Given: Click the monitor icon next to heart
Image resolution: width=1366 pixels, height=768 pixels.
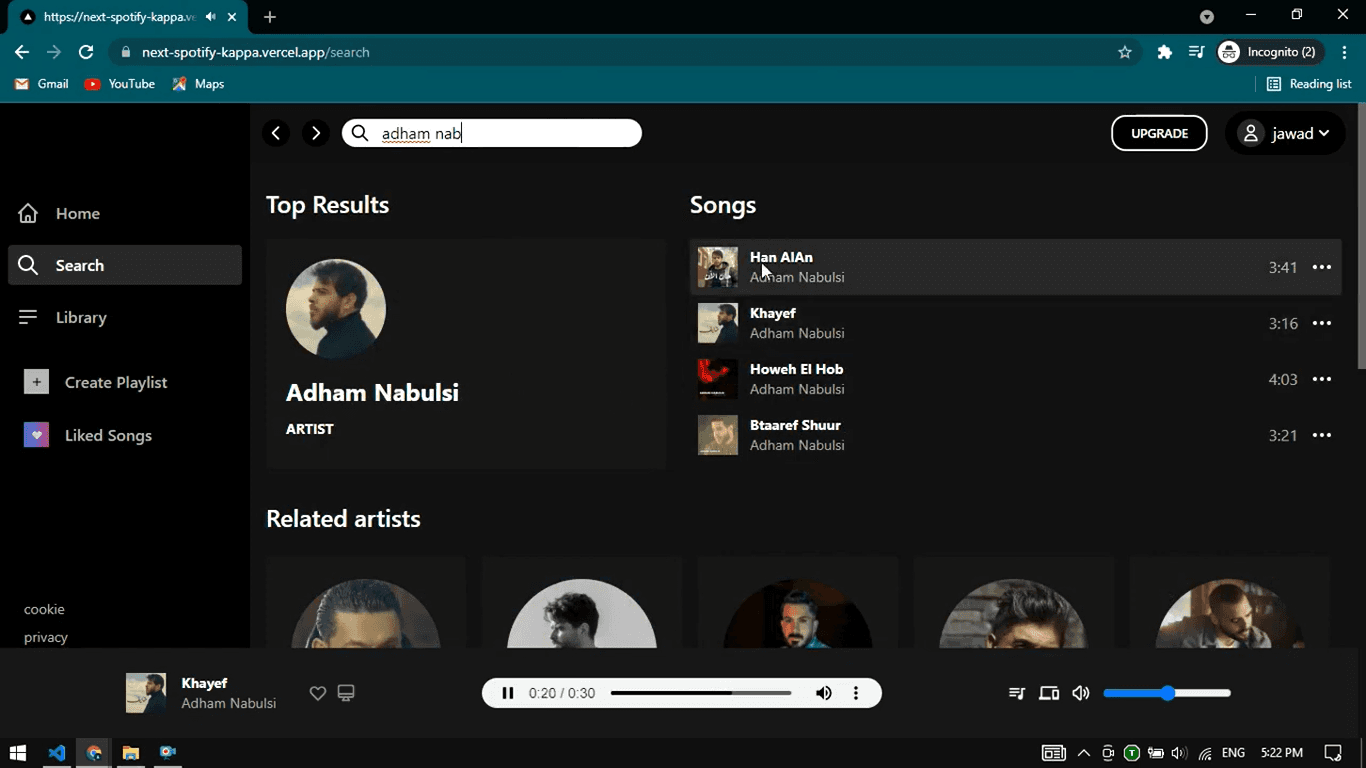Looking at the screenshot, I should [346, 693].
